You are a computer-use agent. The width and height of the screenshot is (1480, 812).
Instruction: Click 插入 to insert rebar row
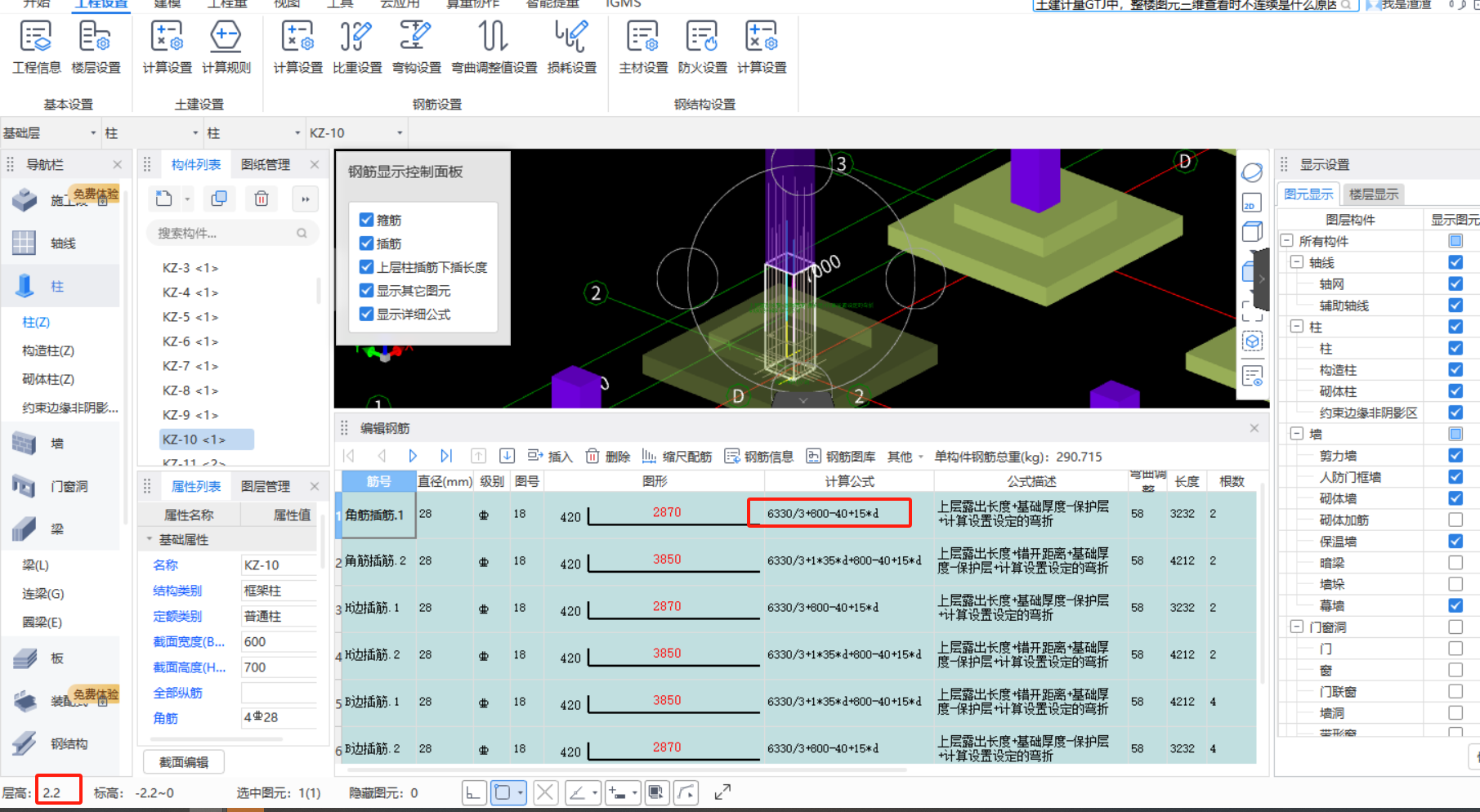pos(550,456)
